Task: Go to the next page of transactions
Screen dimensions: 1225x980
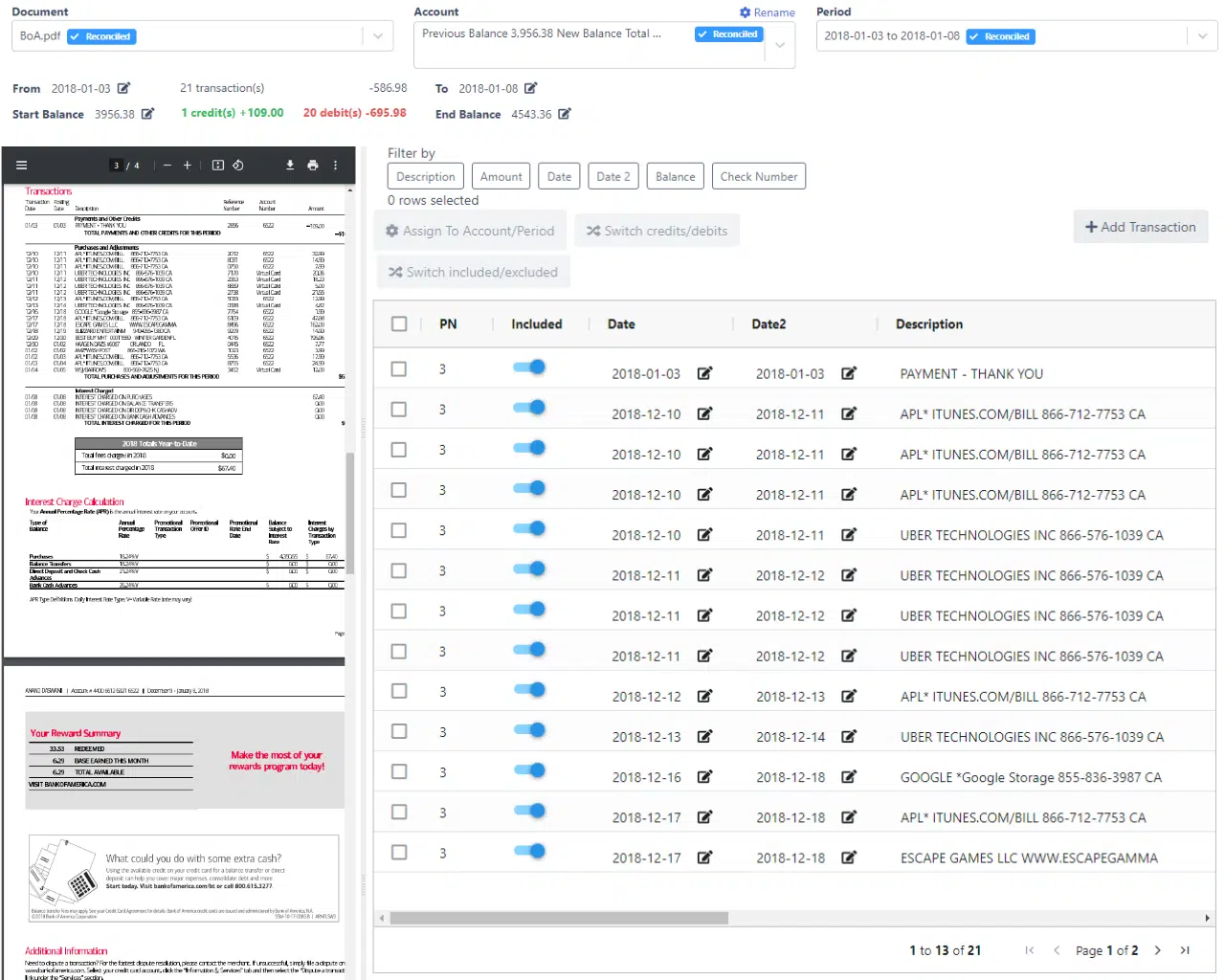Action: pyautogui.click(x=1158, y=950)
